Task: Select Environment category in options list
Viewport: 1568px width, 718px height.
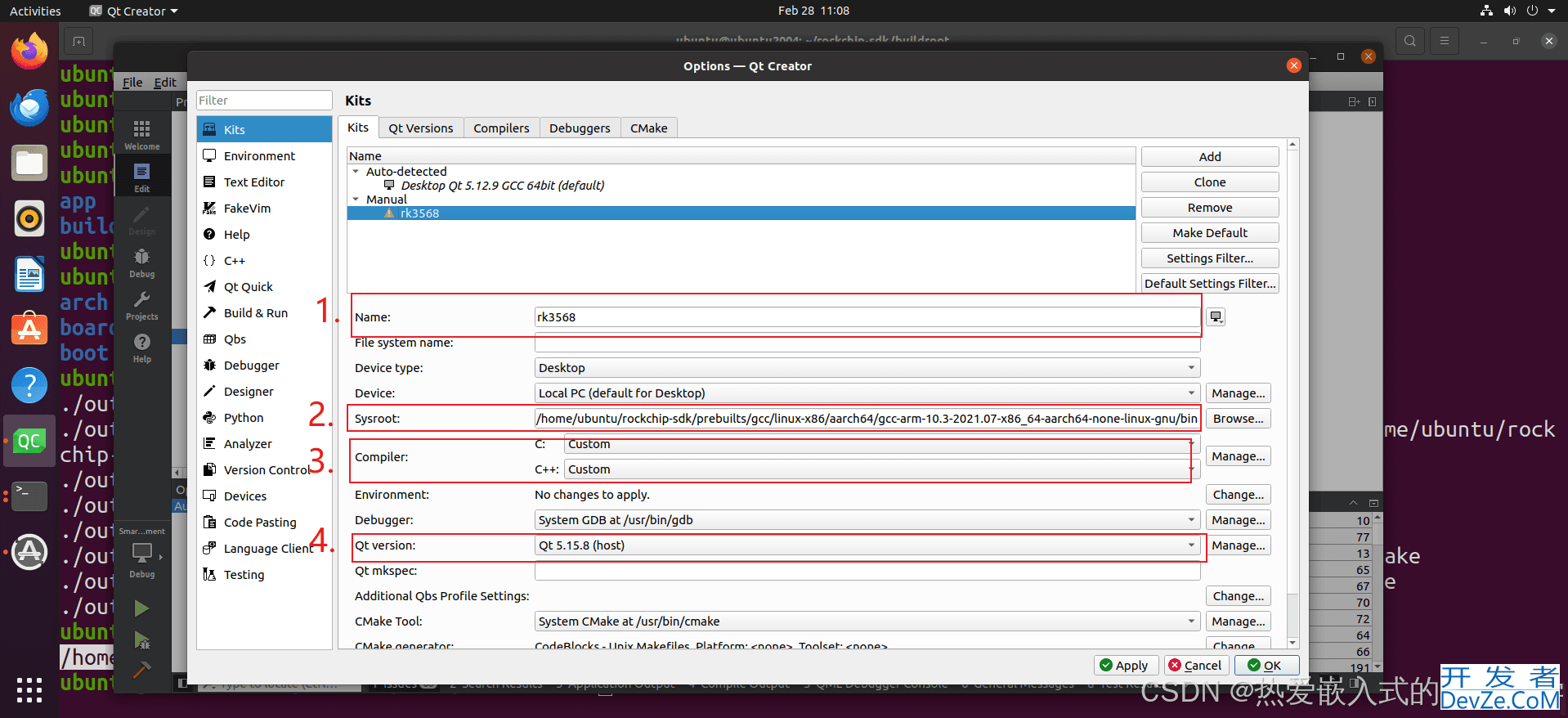Action: (265, 155)
